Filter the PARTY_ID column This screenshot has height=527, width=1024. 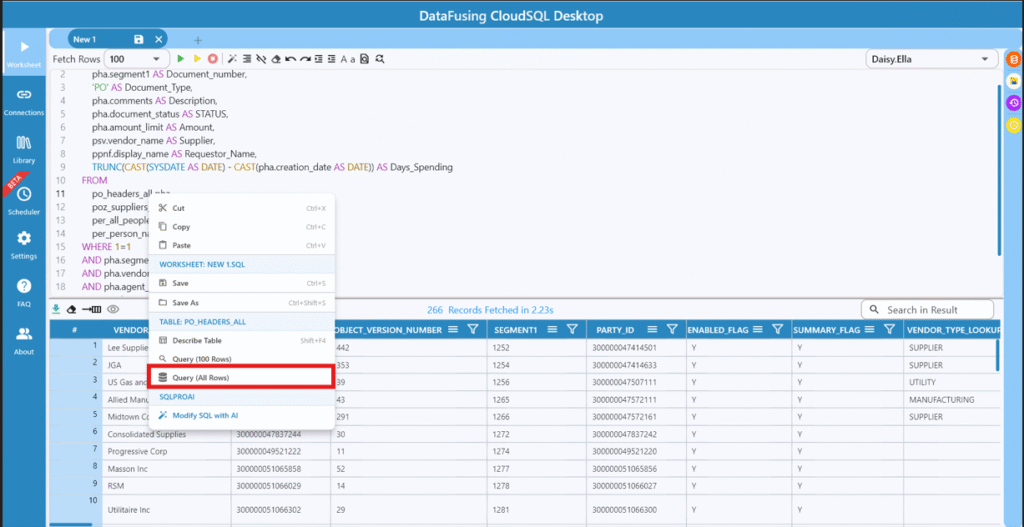coord(671,330)
